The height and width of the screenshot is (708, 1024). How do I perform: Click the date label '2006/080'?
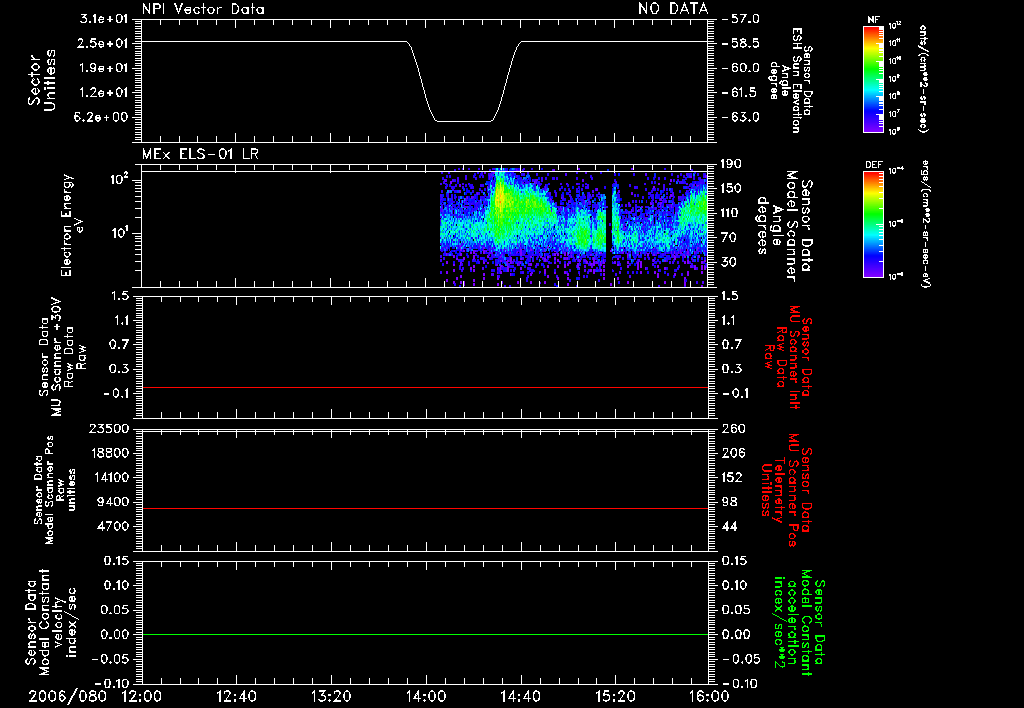[x=67, y=696]
